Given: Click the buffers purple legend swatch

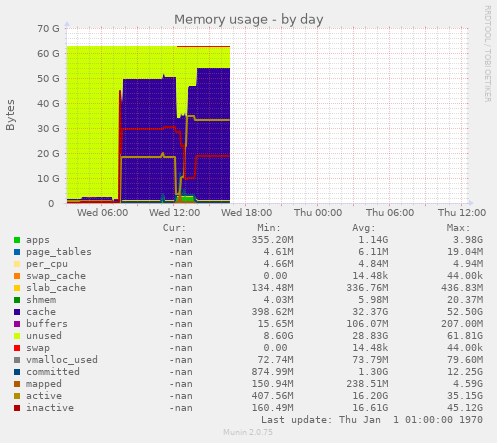Looking at the screenshot, I should tap(17, 324).
